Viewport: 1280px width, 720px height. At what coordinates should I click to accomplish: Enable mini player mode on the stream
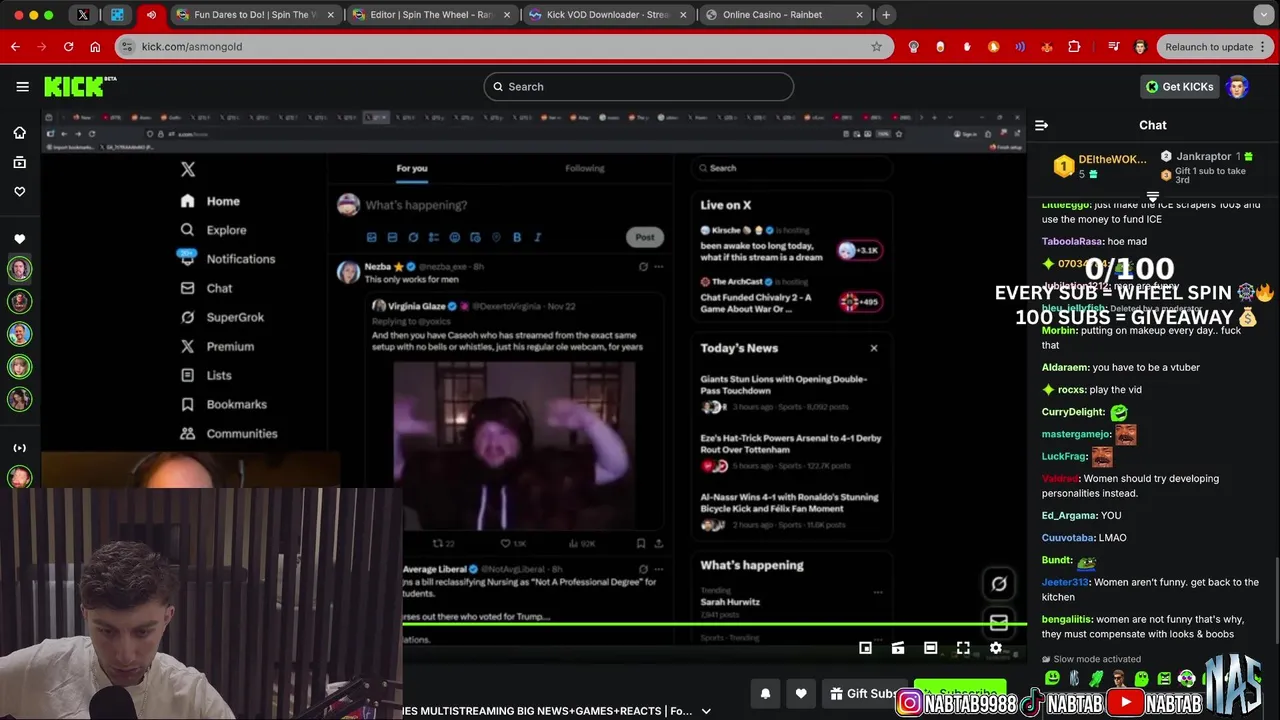(866, 648)
